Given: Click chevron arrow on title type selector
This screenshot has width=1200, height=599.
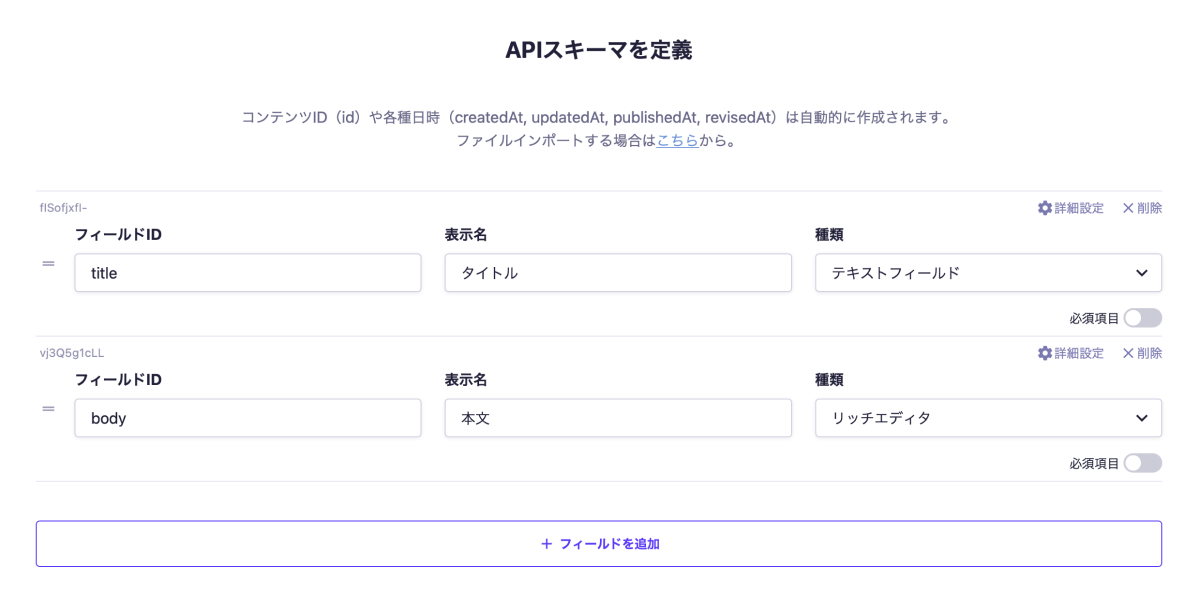Looking at the screenshot, I should tap(1142, 273).
